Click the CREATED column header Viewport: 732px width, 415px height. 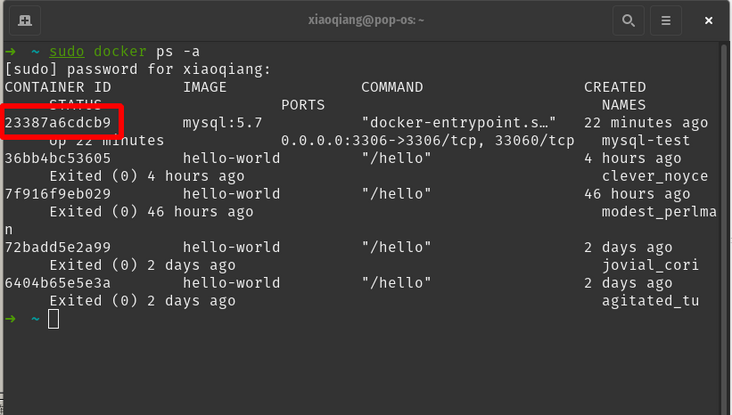(x=615, y=87)
